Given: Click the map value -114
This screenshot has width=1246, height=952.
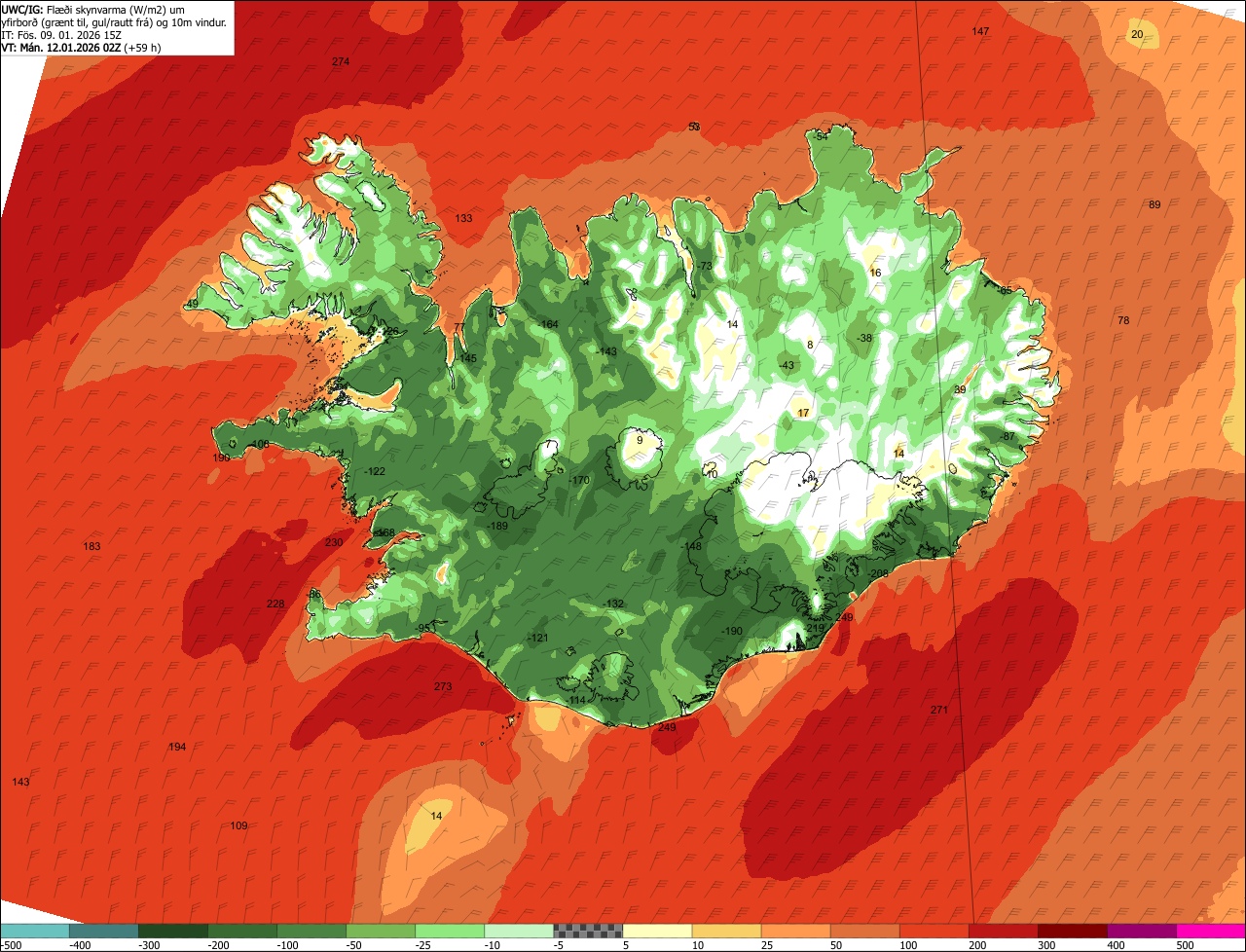Looking at the screenshot, I should click(576, 700).
